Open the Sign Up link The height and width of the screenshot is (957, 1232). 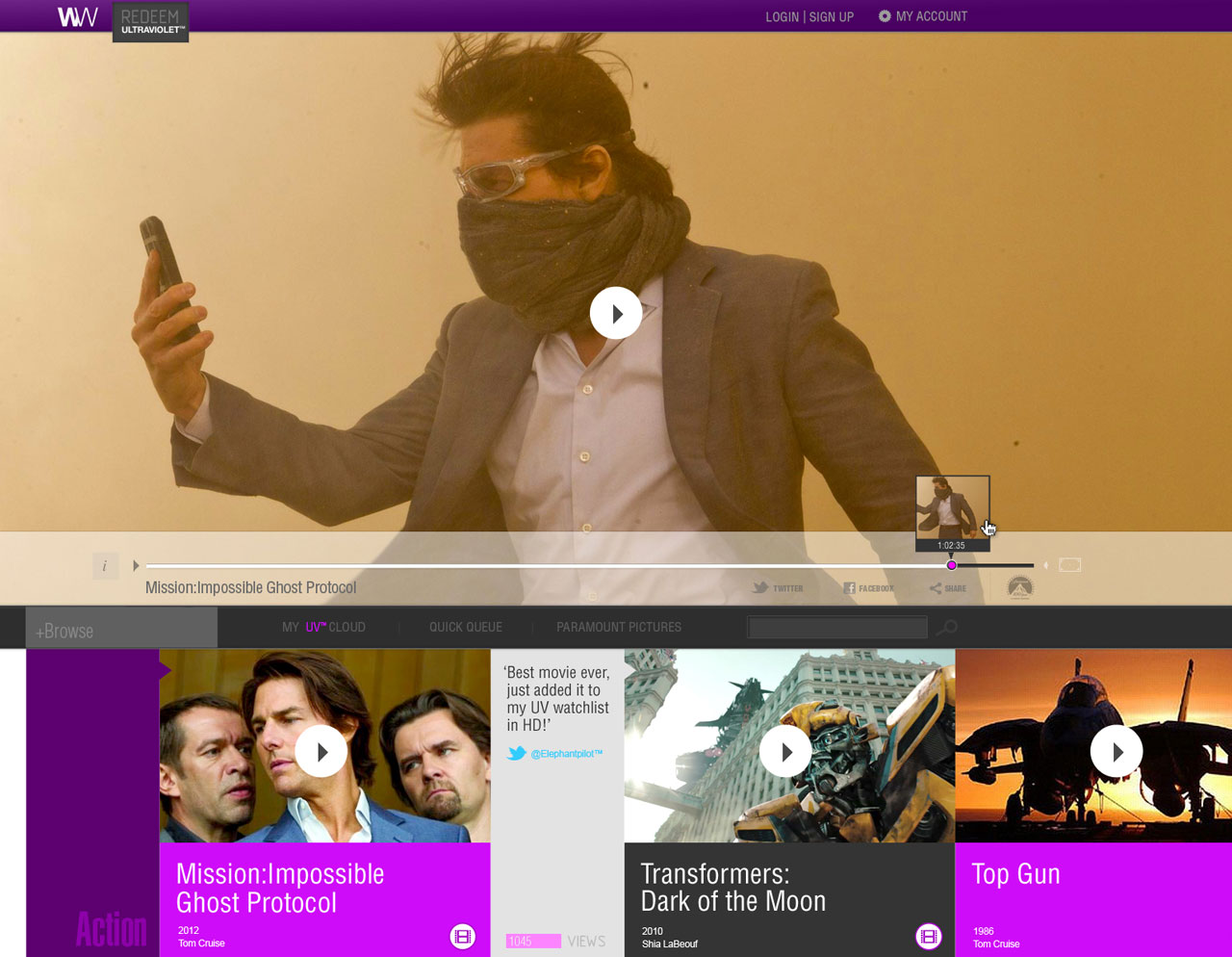(832, 16)
